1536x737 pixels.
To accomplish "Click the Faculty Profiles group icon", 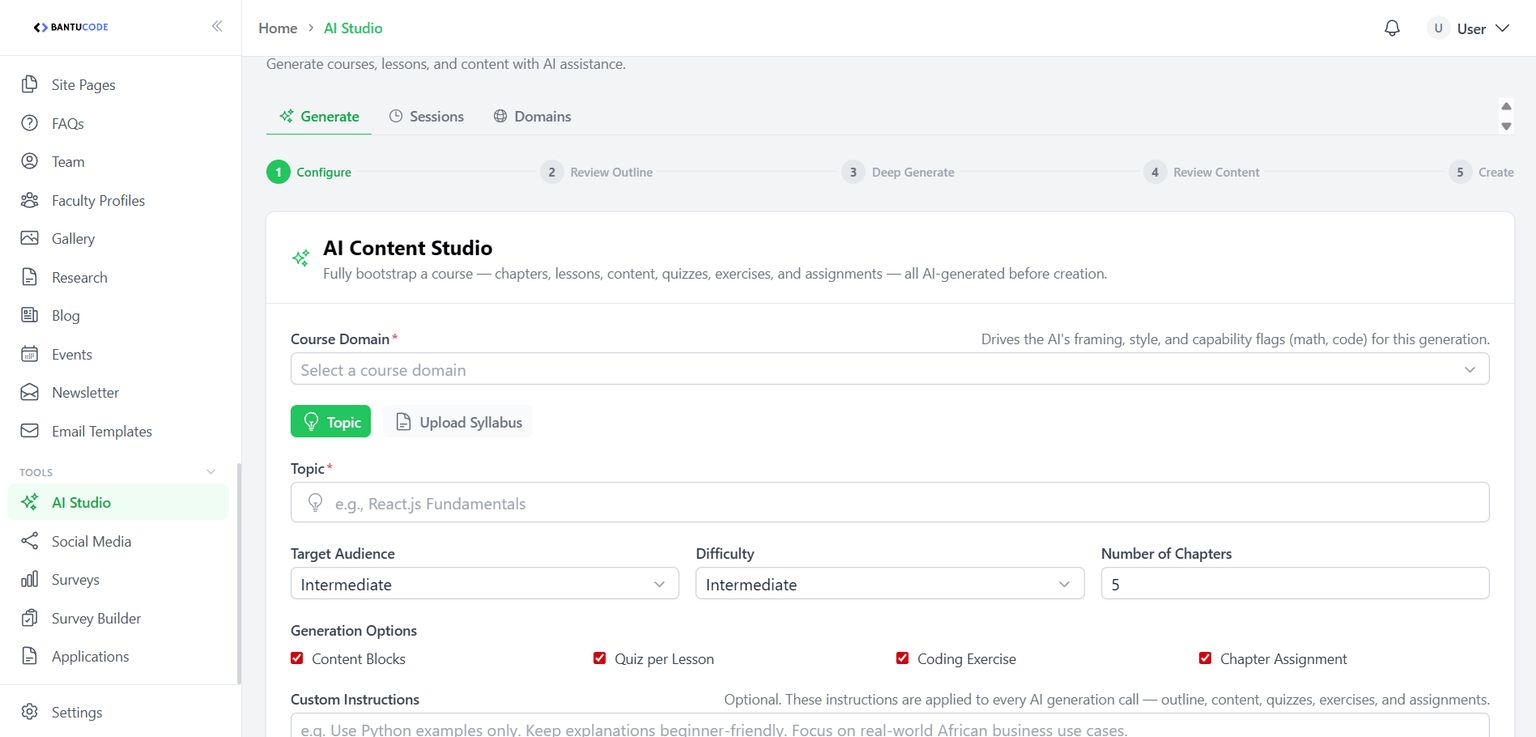I will point(30,200).
